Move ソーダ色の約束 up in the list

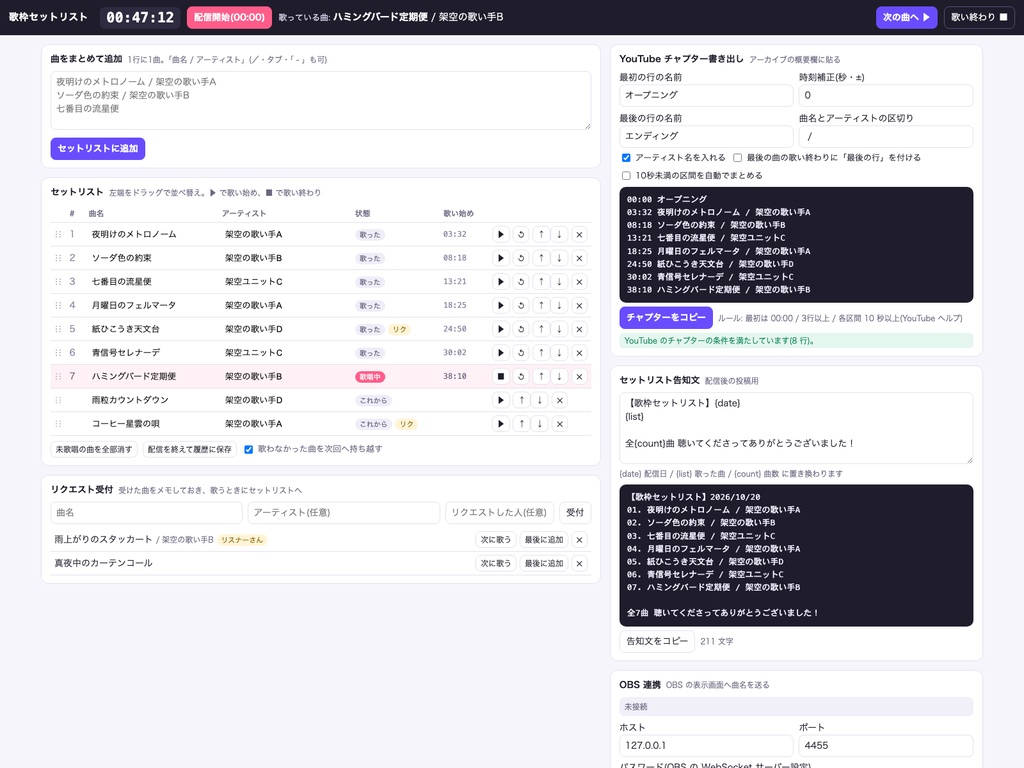pos(541,258)
